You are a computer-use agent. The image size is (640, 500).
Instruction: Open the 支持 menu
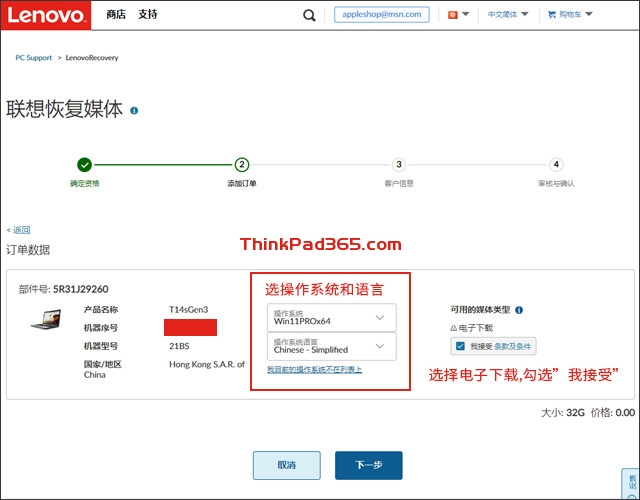pos(147,14)
